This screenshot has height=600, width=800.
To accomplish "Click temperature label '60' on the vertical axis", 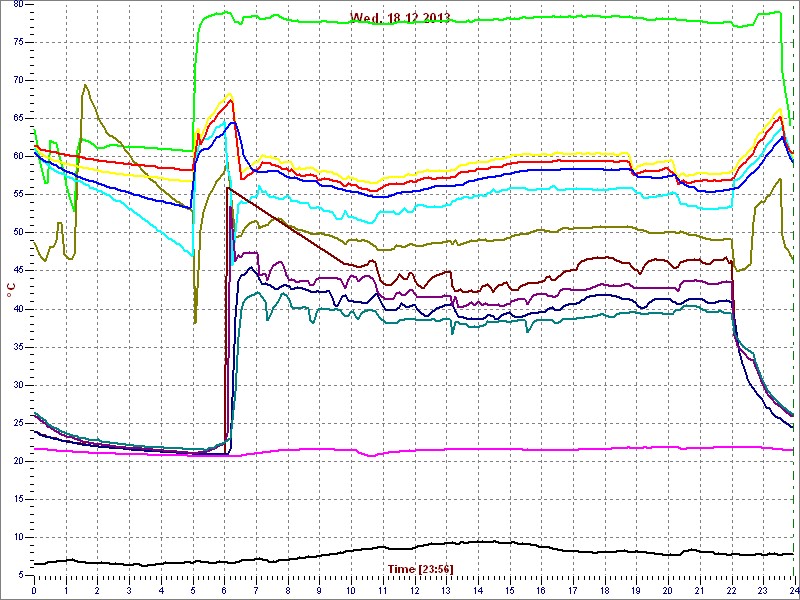I will 18,156.
